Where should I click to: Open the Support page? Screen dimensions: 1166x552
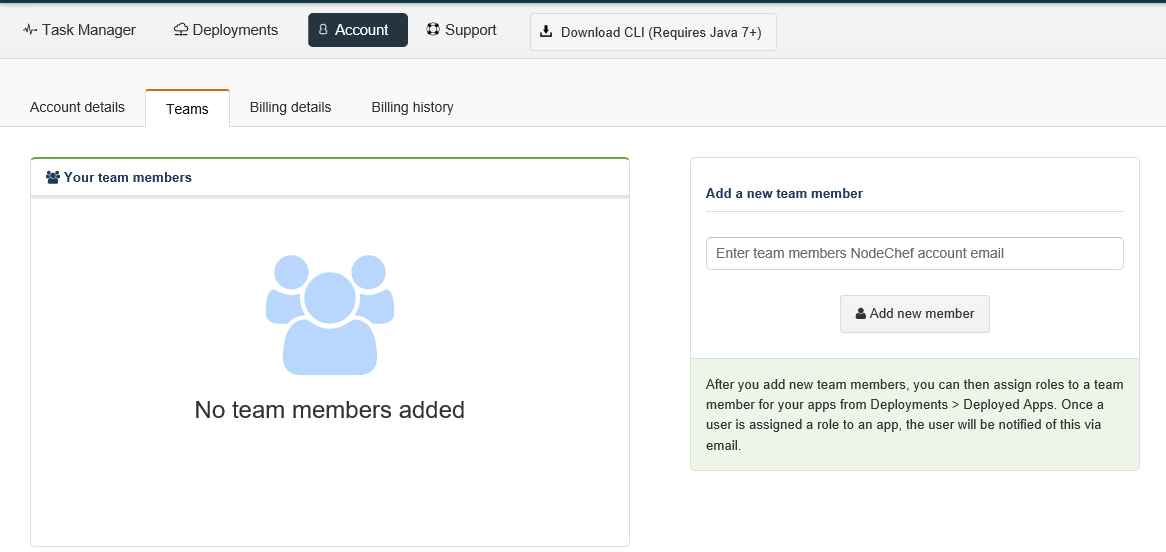tap(461, 30)
